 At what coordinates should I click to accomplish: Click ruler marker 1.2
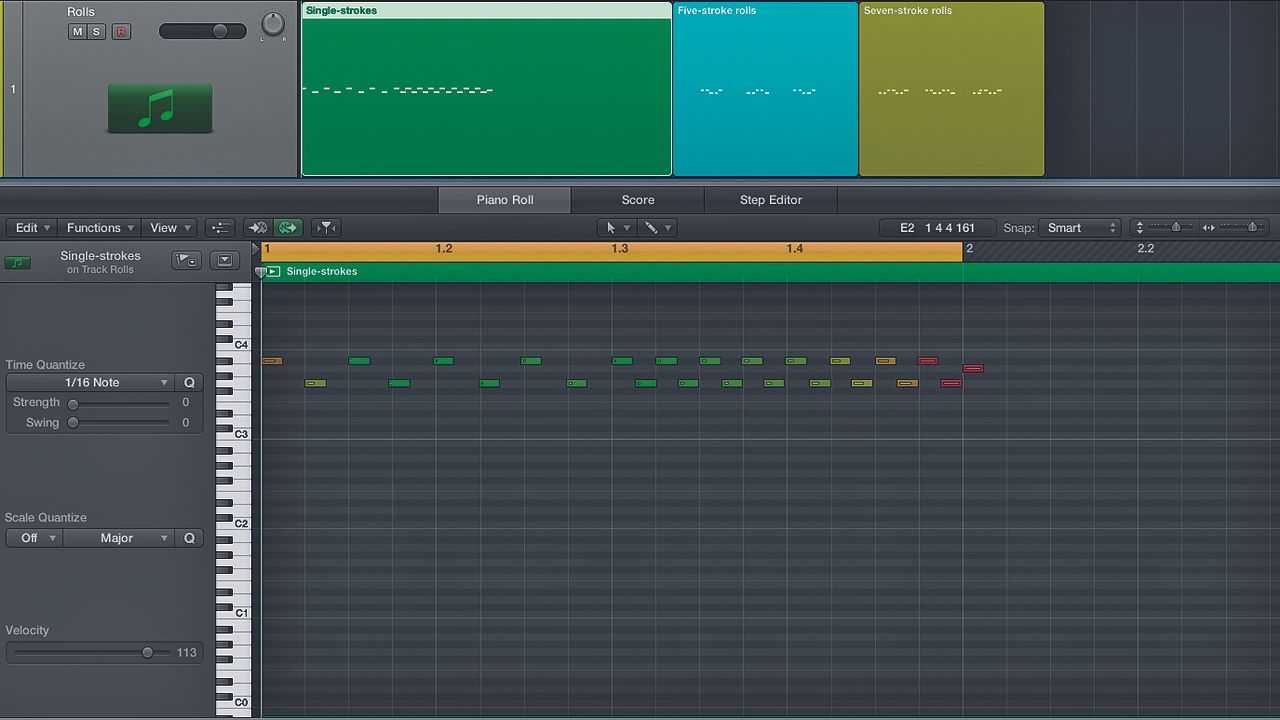pos(444,249)
